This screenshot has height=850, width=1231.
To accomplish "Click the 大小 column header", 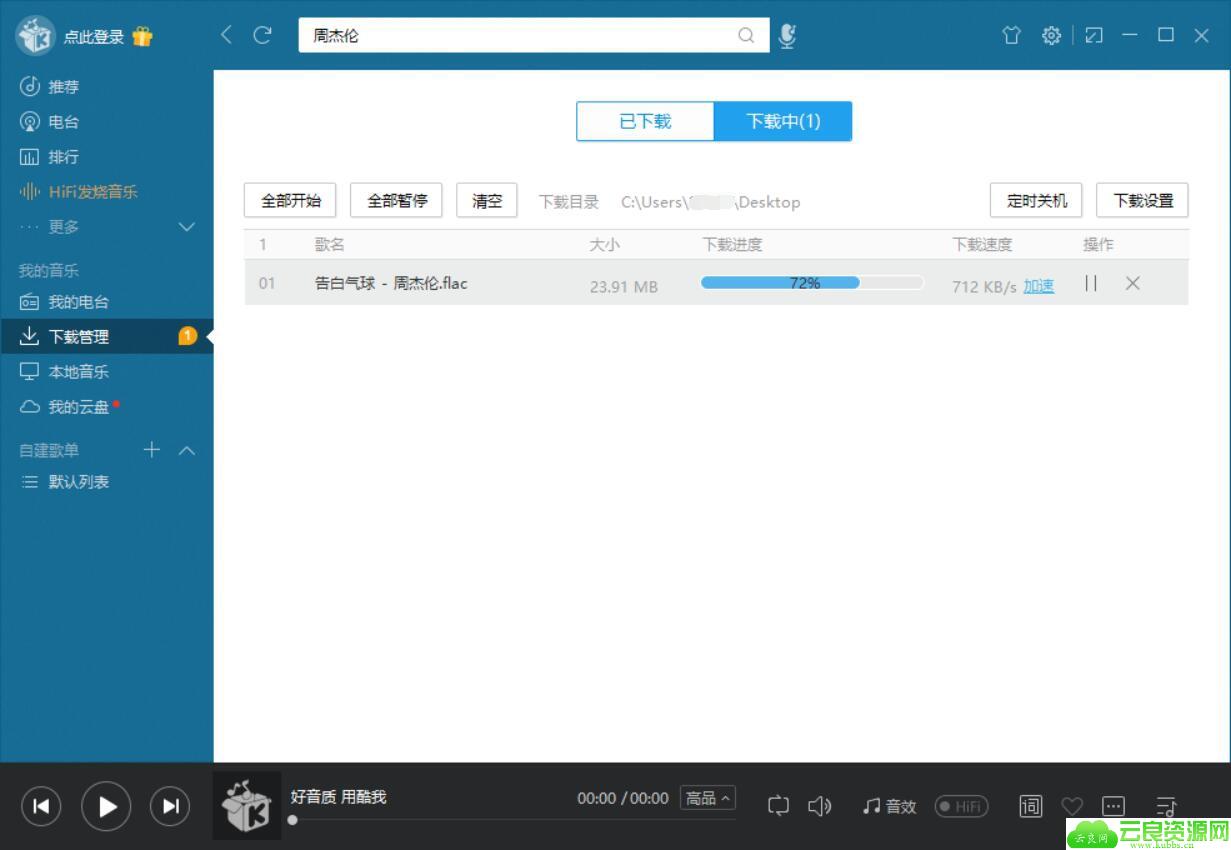I will (604, 244).
